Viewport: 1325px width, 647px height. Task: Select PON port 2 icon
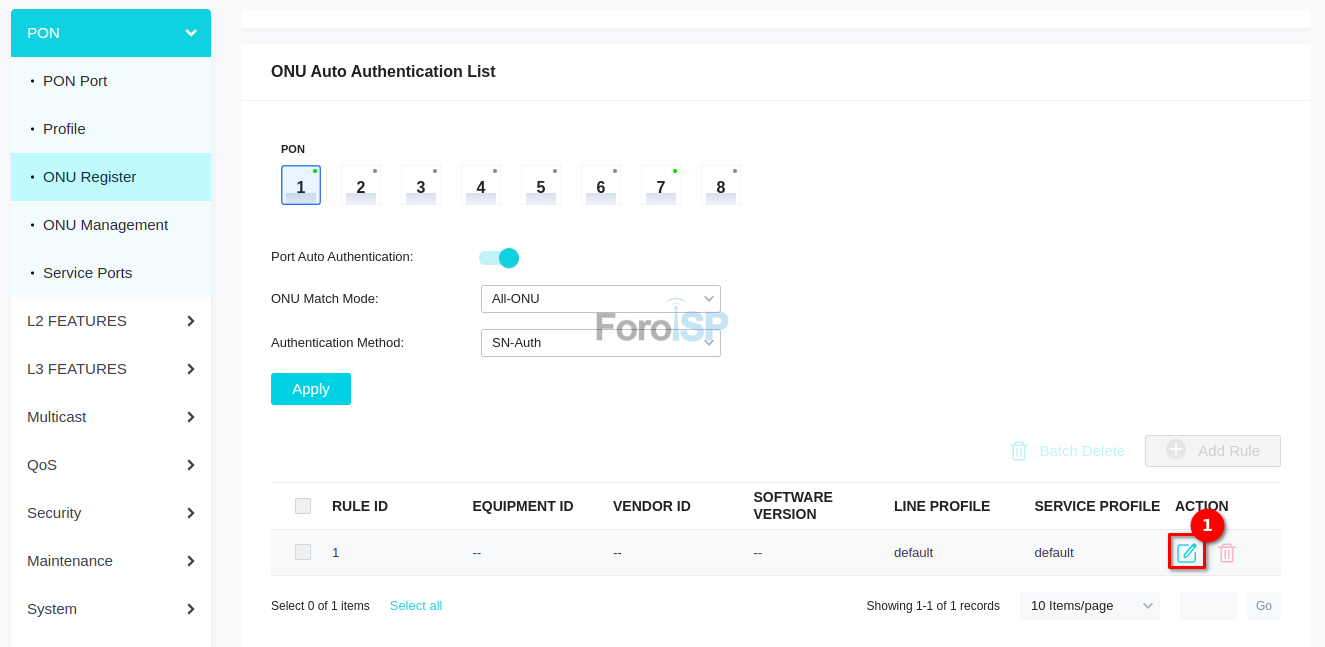click(361, 186)
